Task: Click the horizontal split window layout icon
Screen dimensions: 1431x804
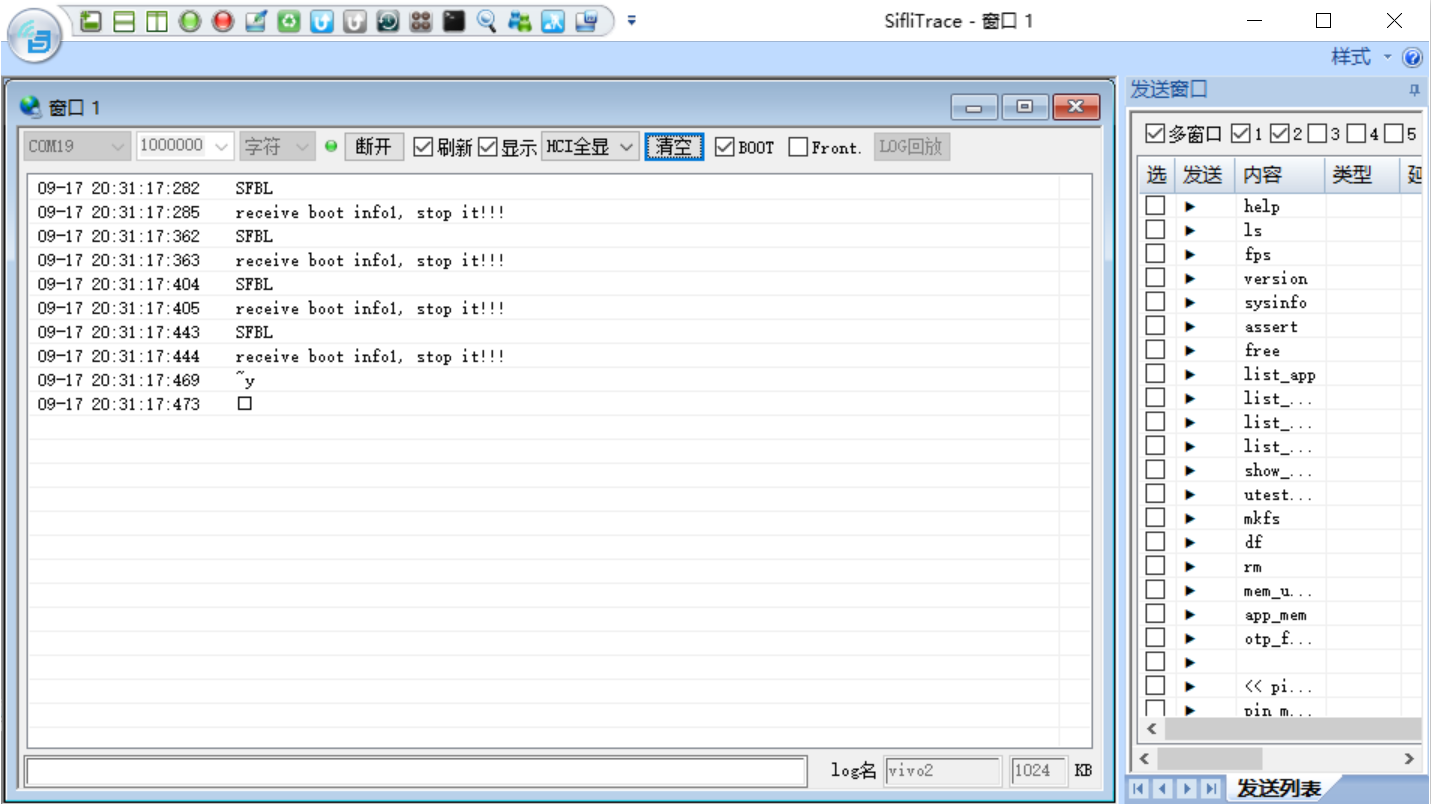Action: click(124, 21)
